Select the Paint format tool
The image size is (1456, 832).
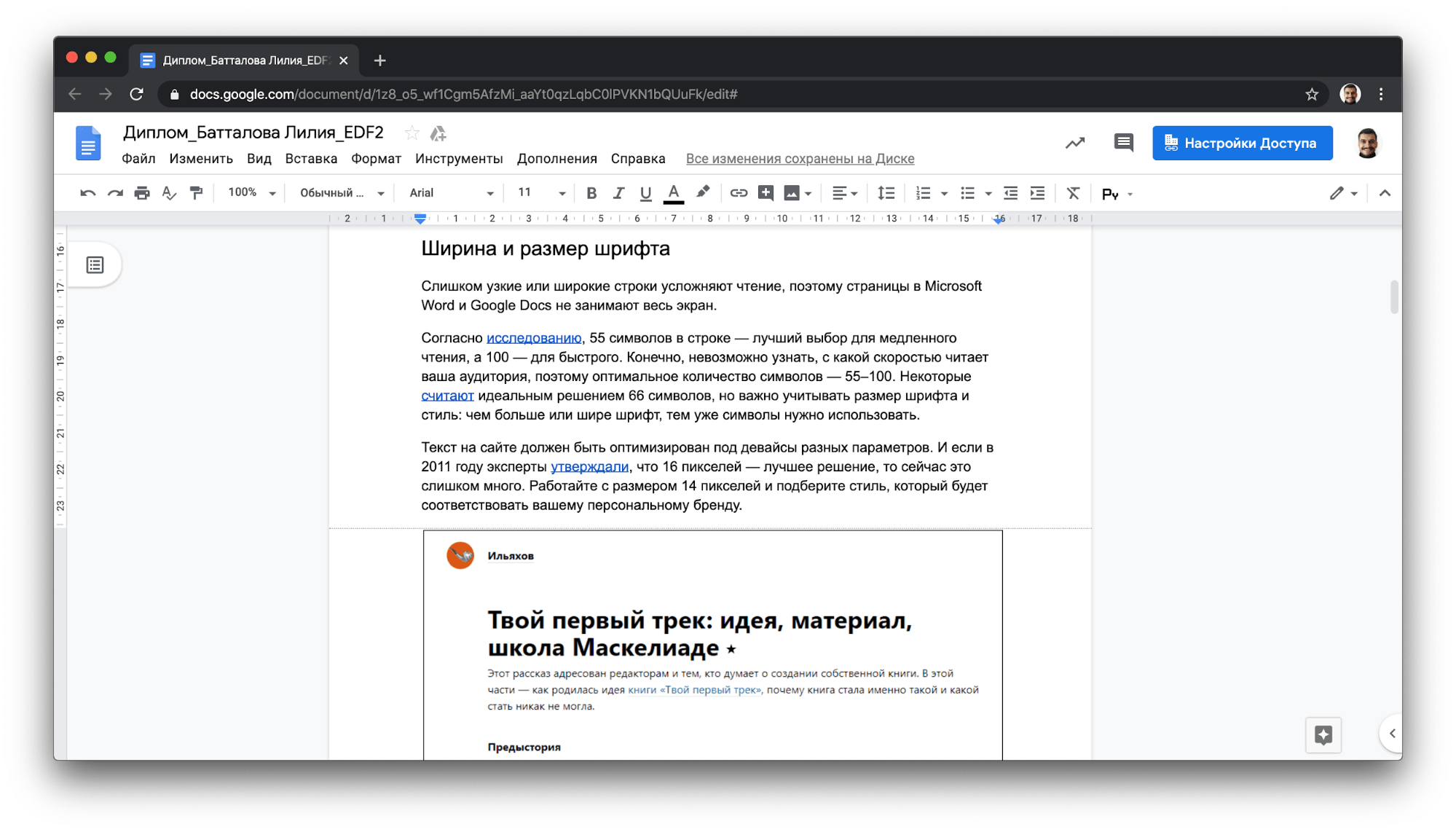coord(196,192)
